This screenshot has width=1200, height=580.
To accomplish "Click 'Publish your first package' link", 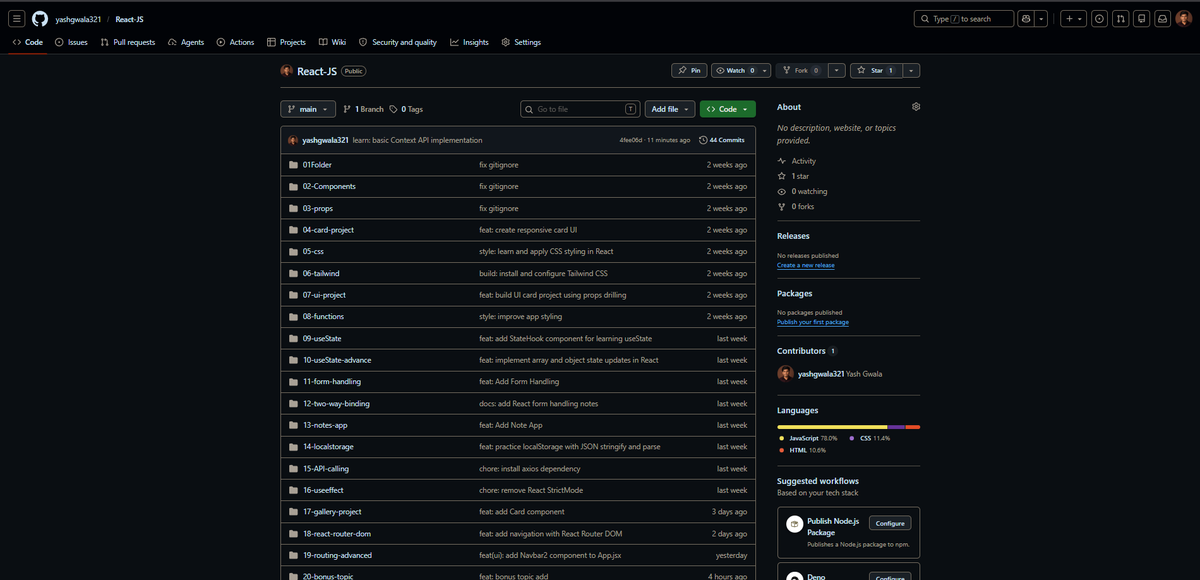I will 813,322.
